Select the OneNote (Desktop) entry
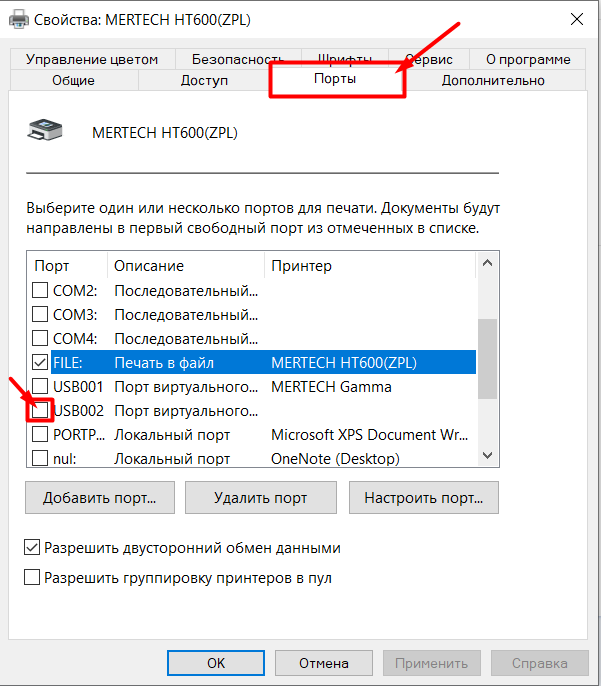This screenshot has height=686, width=601. 335,458
